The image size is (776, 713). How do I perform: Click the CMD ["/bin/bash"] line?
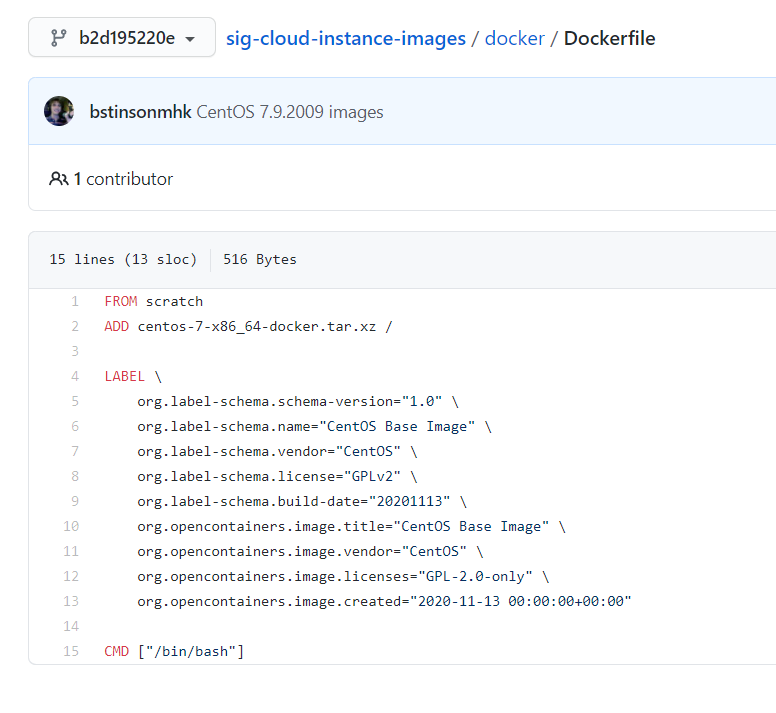(x=174, y=651)
